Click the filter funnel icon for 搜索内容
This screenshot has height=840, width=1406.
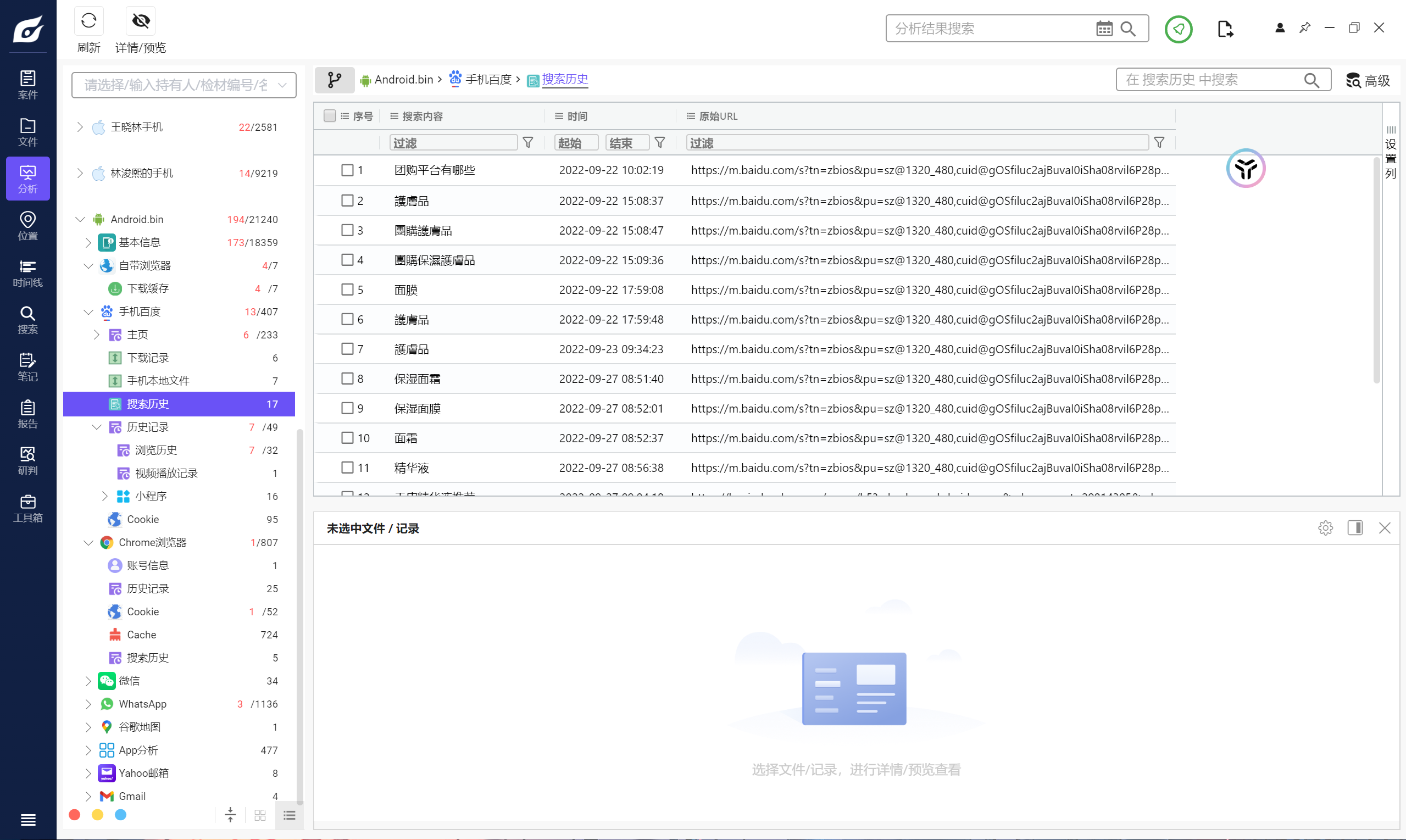click(x=527, y=143)
